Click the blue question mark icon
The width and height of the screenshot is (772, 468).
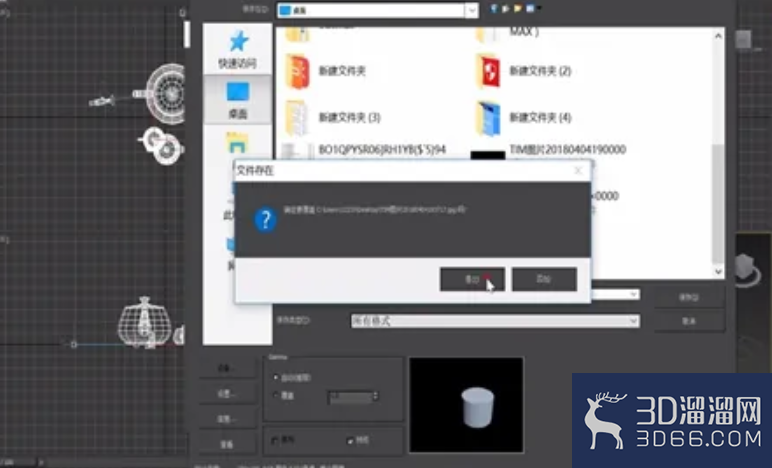(265, 219)
